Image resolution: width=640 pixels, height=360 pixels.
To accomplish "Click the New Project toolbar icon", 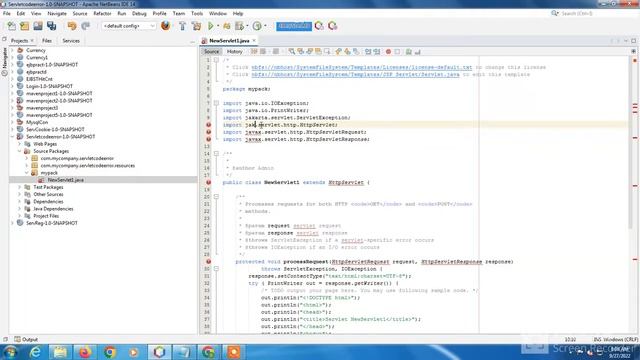I will (24, 26).
